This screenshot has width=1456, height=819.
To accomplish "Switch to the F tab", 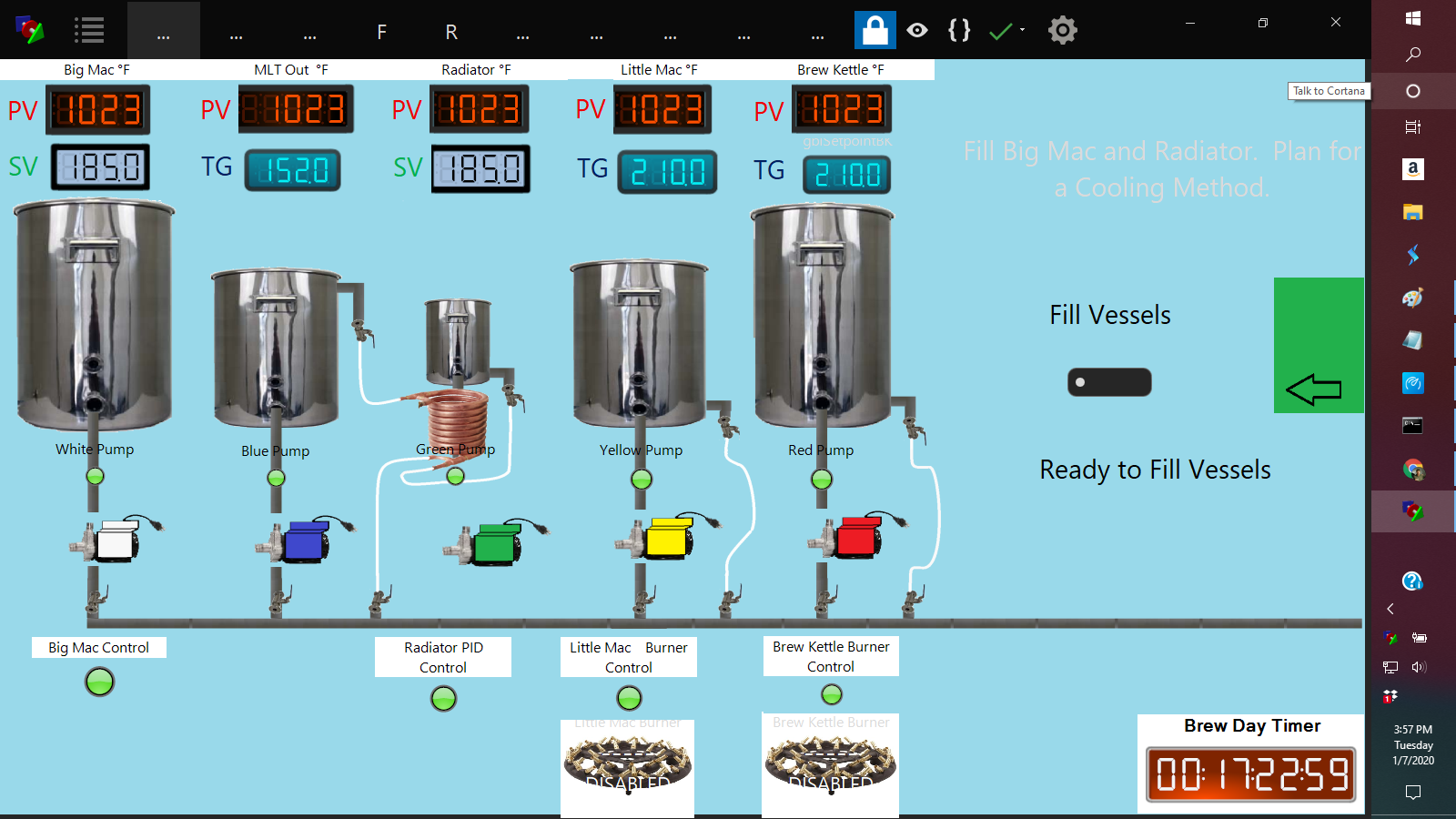I will [382, 32].
